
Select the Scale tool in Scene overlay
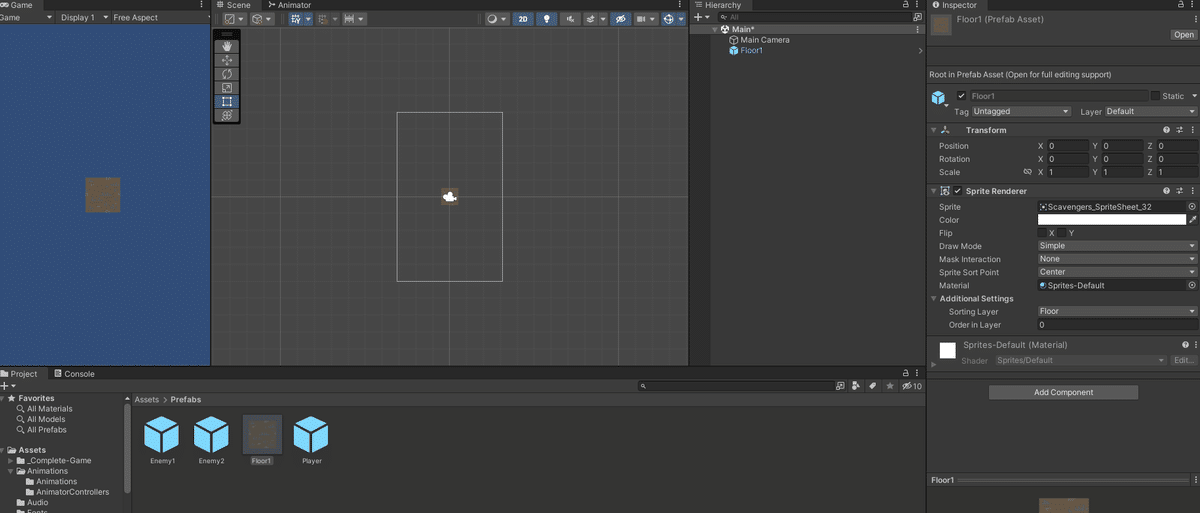(x=227, y=88)
